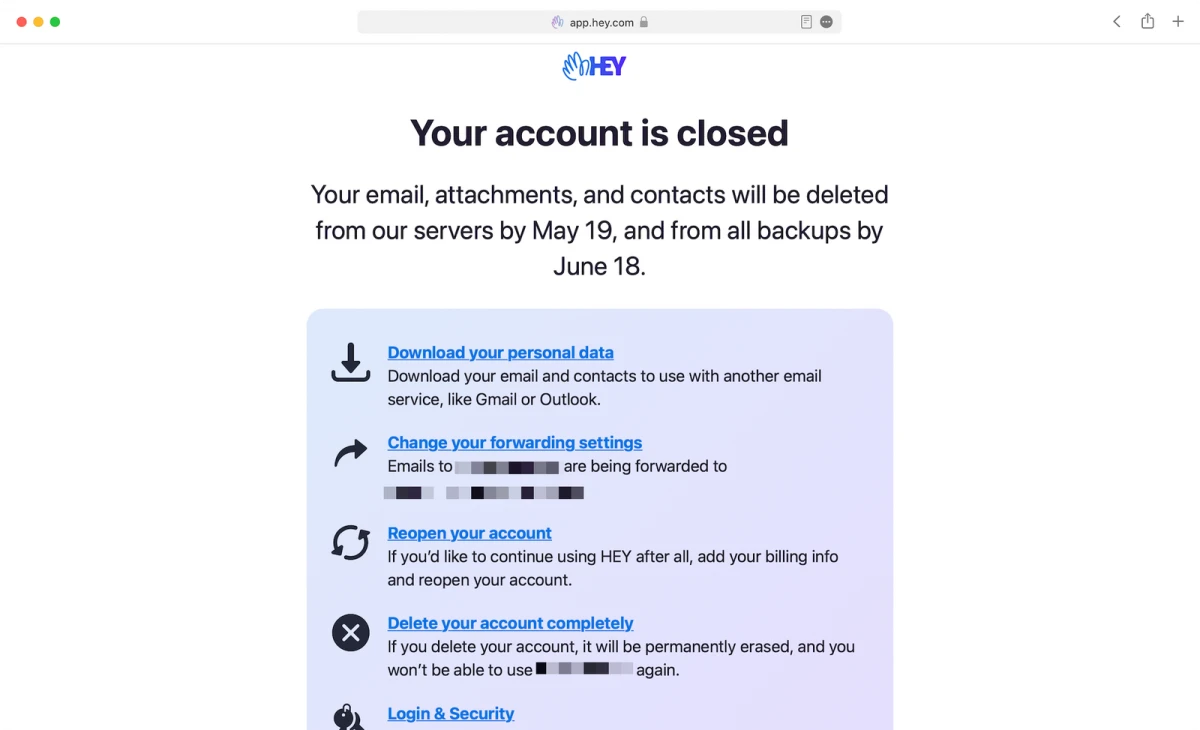Open the Login & Security link
This screenshot has width=1200, height=730.
tap(450, 713)
